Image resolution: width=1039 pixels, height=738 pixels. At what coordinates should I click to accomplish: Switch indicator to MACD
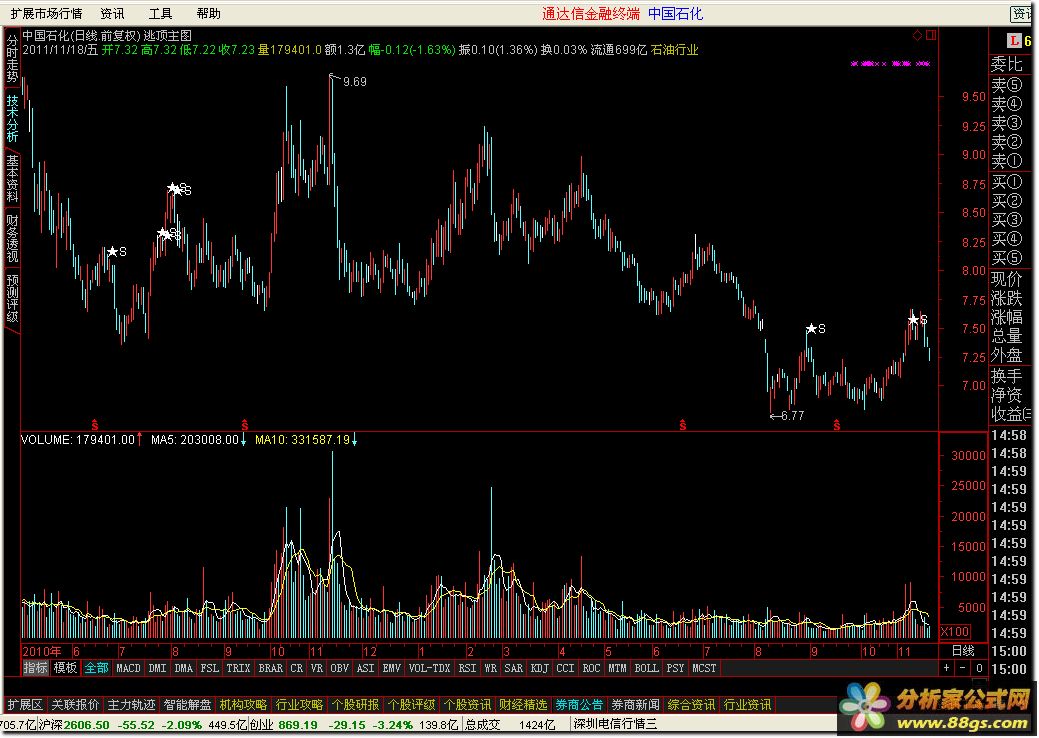coord(129,668)
